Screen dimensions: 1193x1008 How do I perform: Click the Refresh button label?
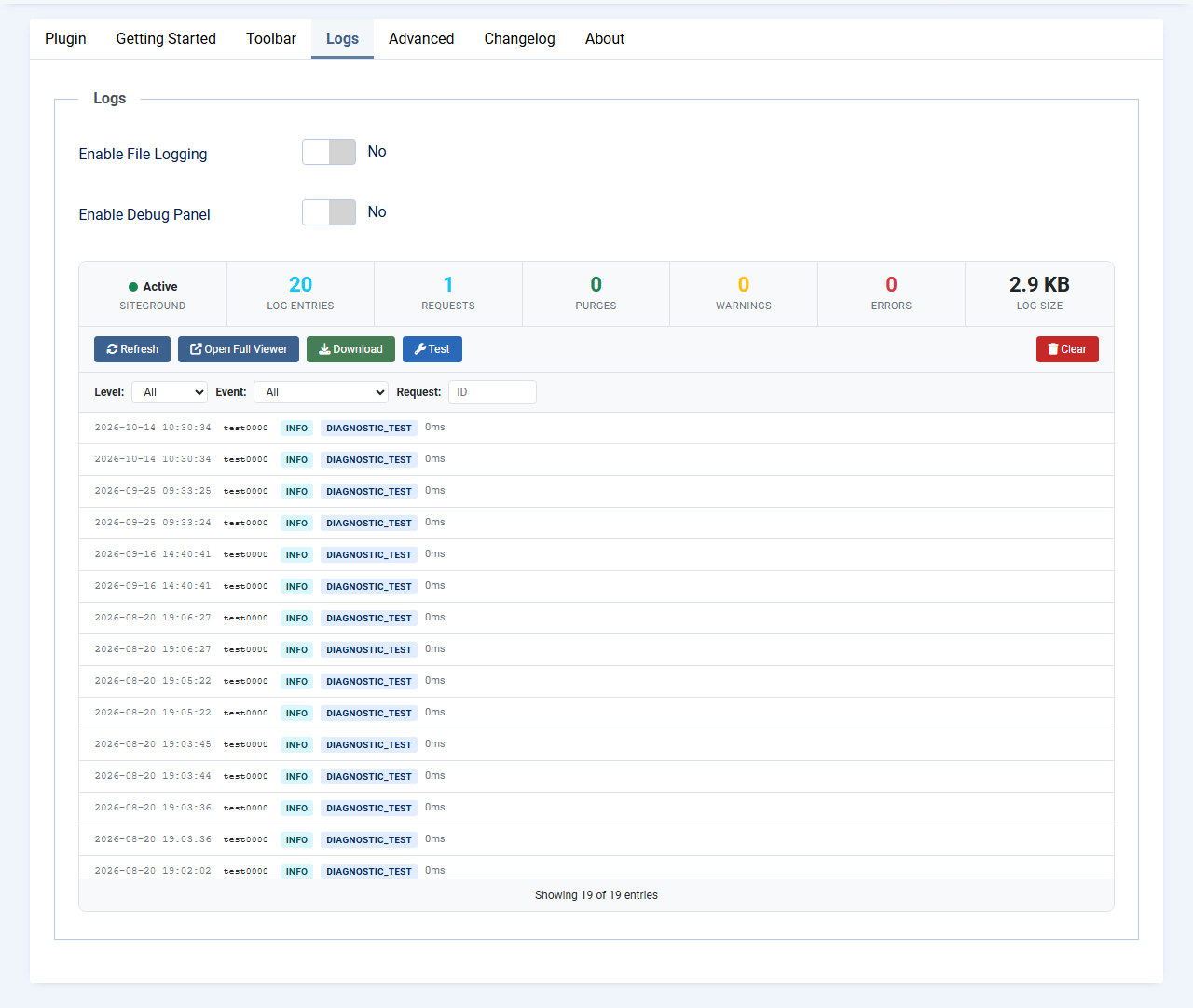tap(140, 349)
